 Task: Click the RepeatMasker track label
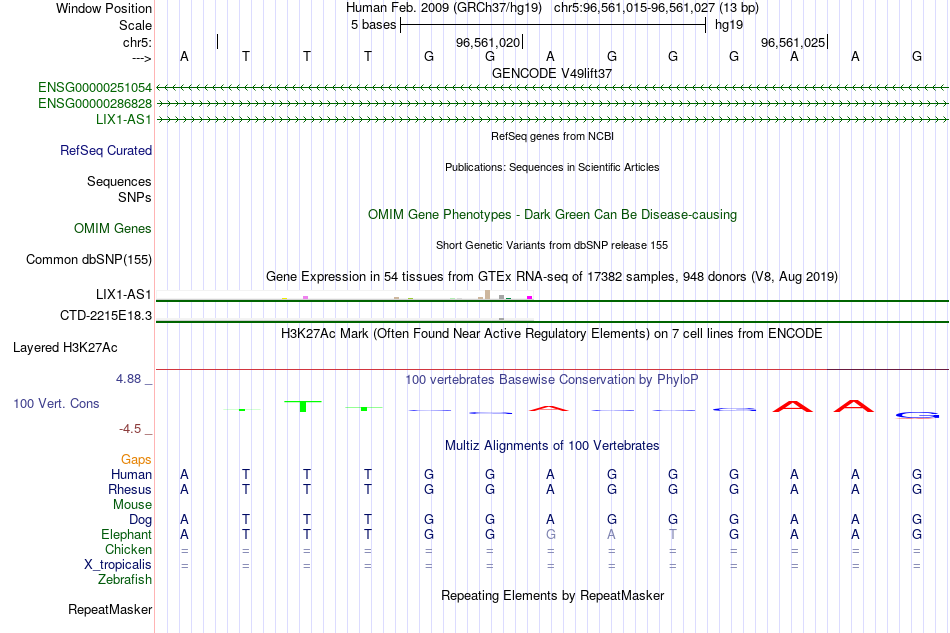110,609
